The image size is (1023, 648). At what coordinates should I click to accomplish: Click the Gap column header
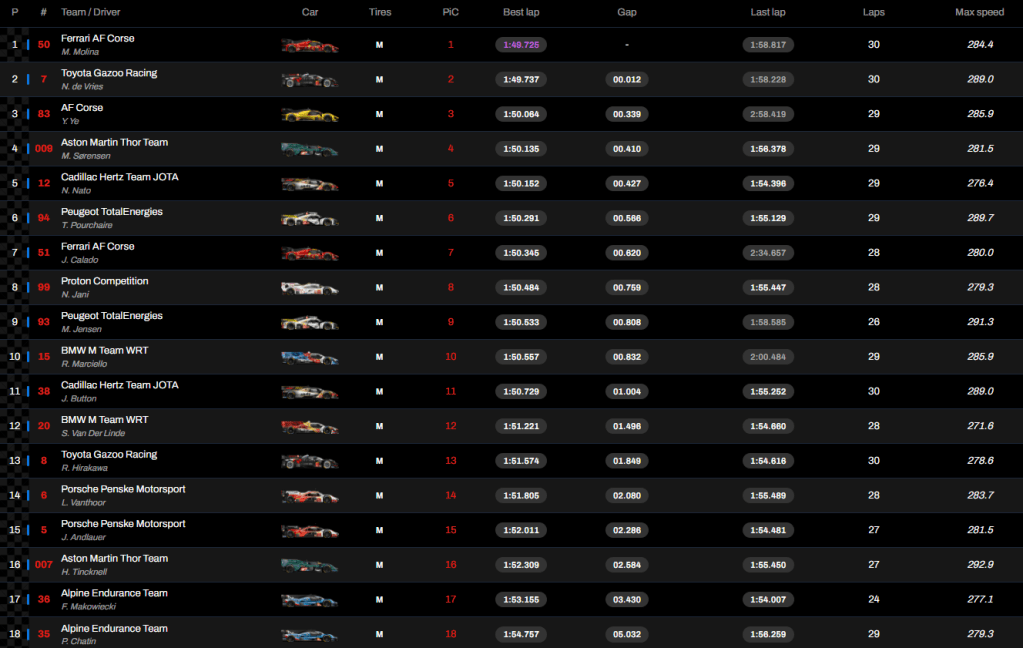click(x=626, y=12)
